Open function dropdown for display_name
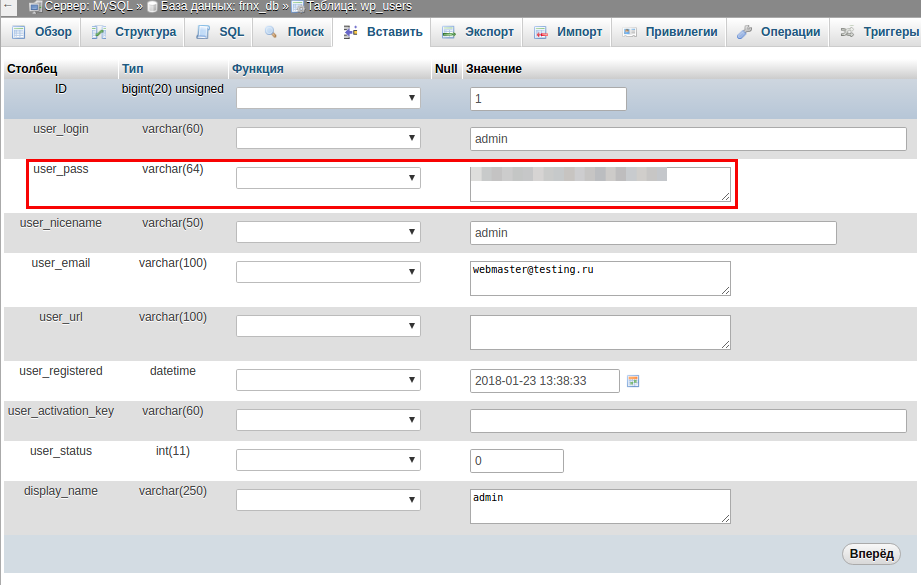The width and height of the screenshot is (921, 585). [x=328, y=500]
